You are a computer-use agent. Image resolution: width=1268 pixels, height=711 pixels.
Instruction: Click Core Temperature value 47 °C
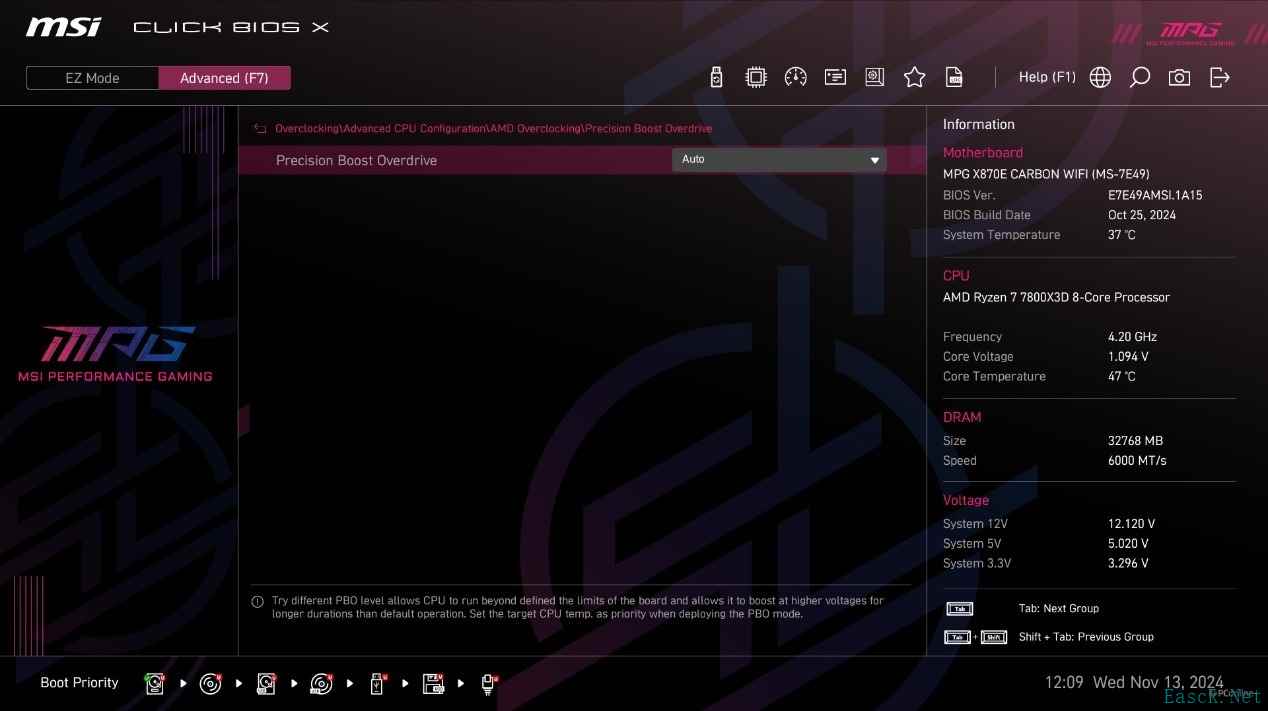click(1122, 377)
